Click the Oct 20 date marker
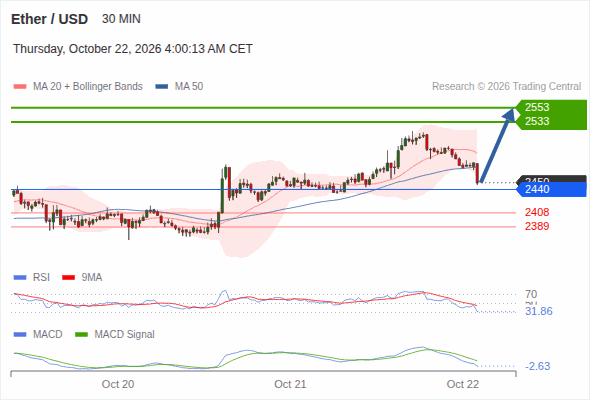This screenshot has width=590, height=400. point(118,384)
